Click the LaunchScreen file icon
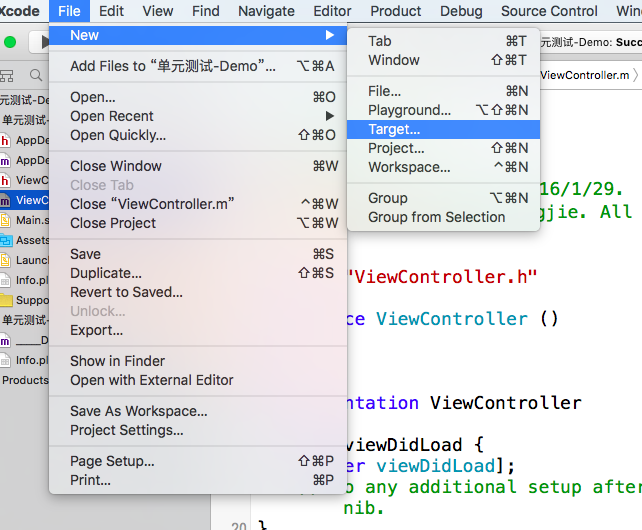Screen dimensions: 642x530 [6, 260]
